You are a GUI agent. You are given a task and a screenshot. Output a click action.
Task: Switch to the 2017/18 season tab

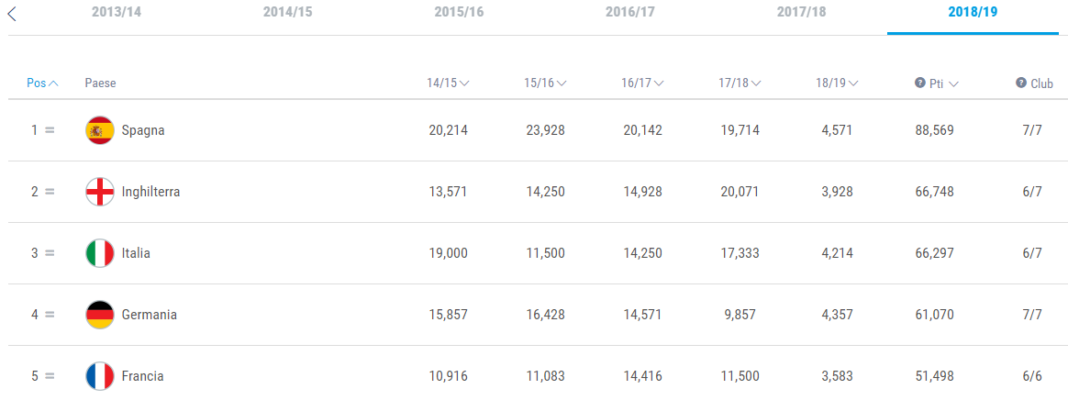pyautogui.click(x=801, y=13)
